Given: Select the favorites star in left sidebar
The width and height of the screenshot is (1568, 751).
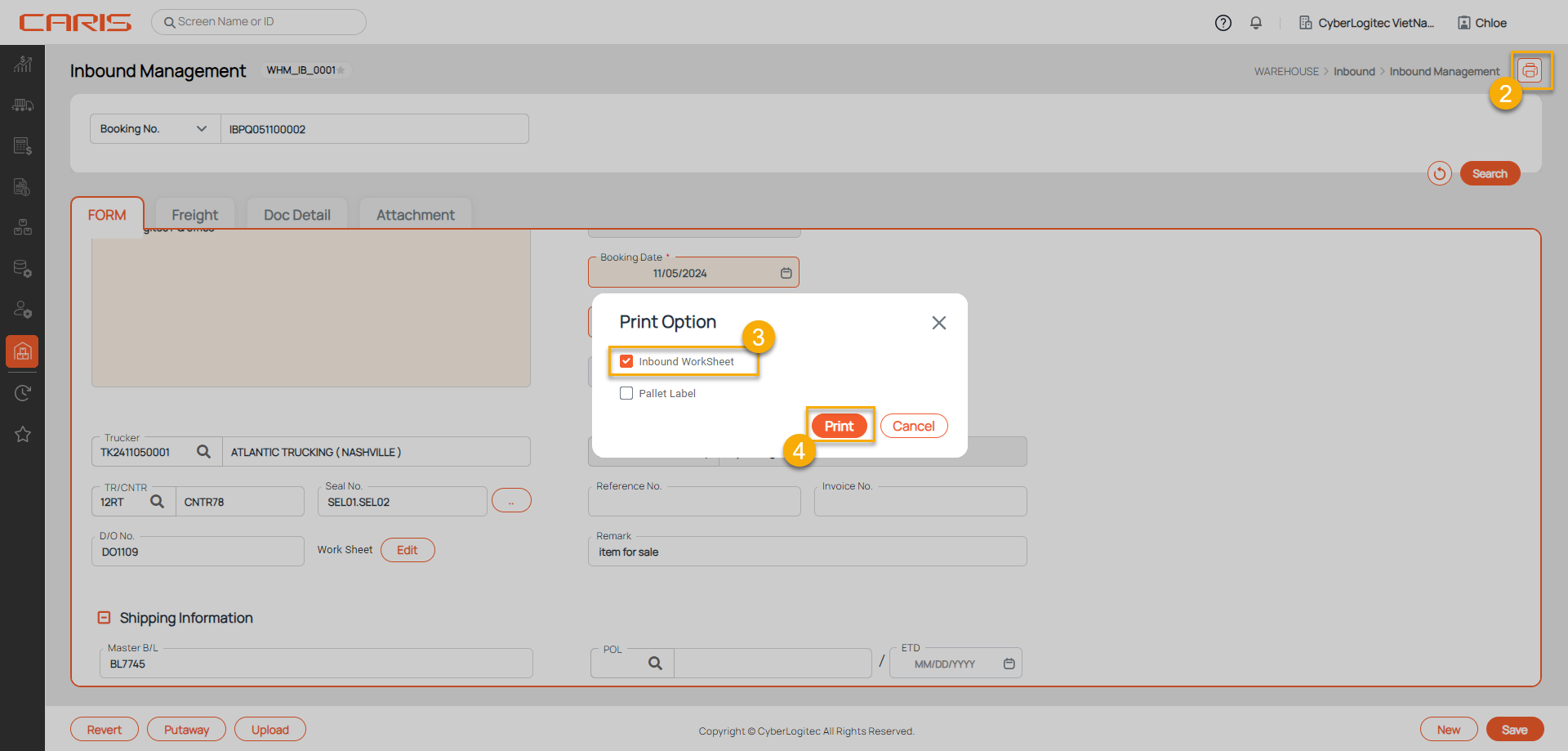Looking at the screenshot, I should click(23, 434).
